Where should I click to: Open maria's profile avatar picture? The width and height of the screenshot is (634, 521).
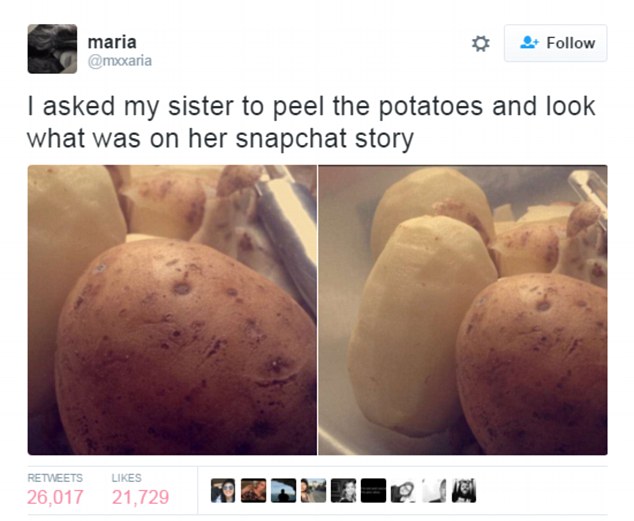pos(52,49)
